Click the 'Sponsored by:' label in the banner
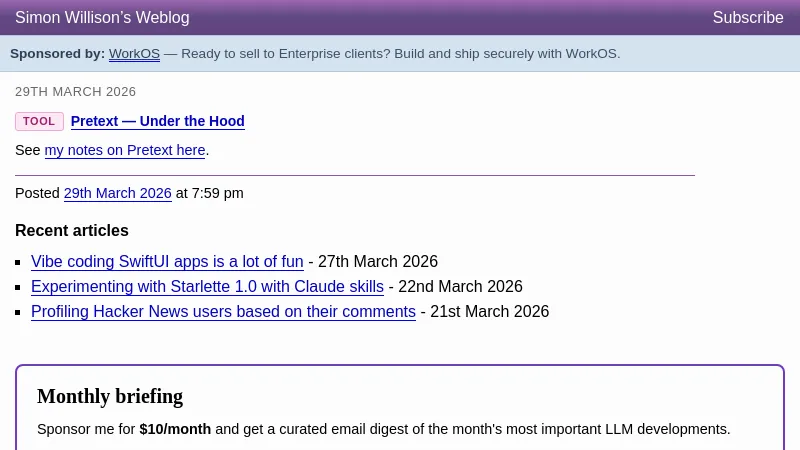 point(57,54)
